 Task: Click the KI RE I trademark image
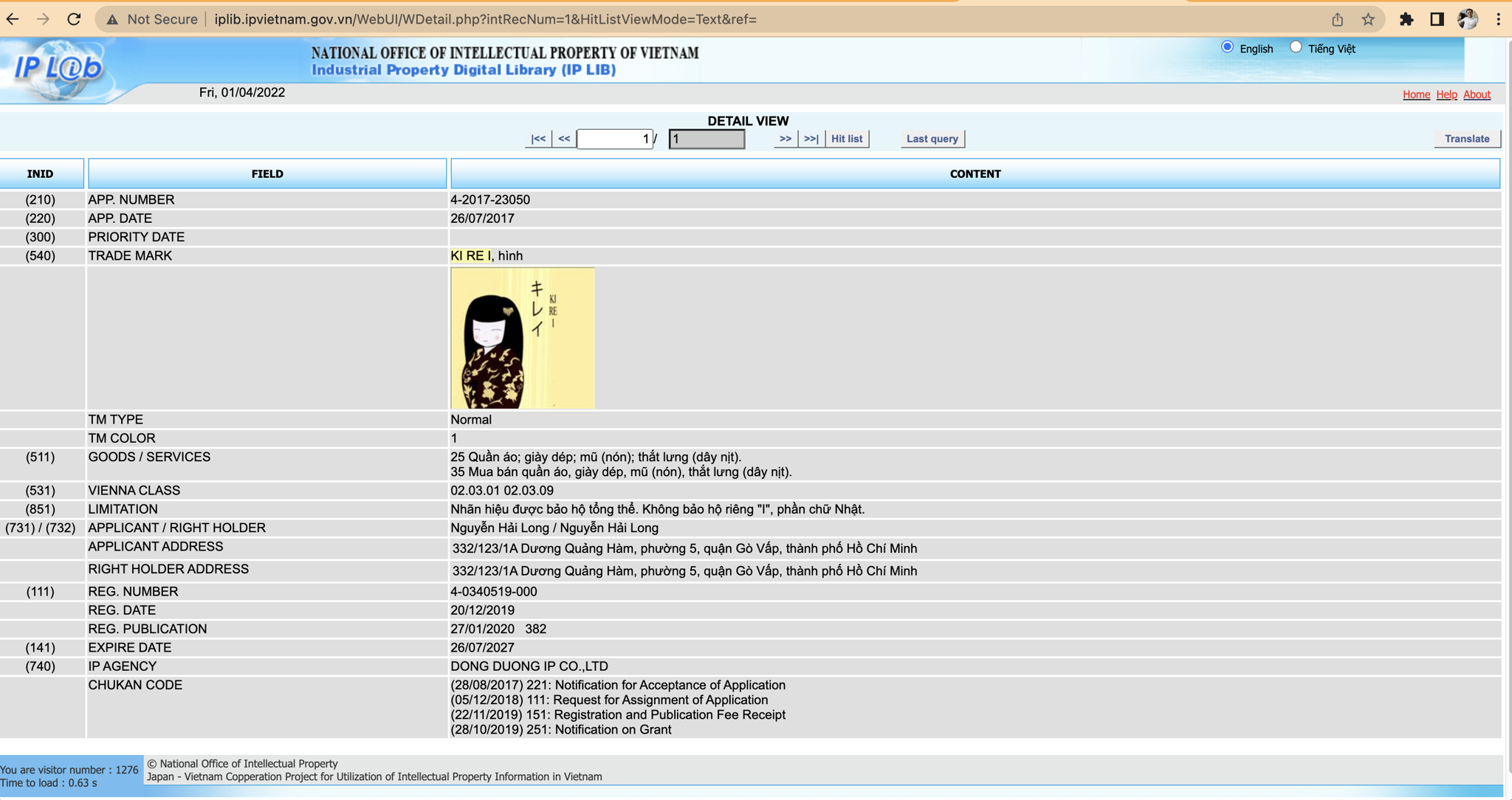[x=522, y=338]
